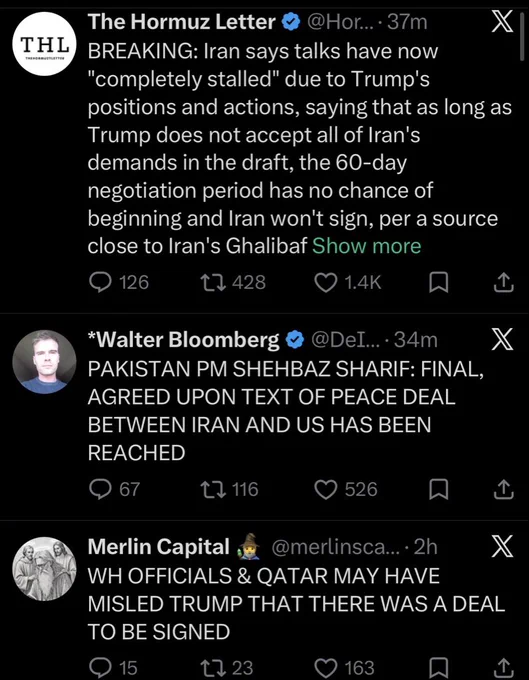529x680 pixels.
Task: Bookmark the Walter Bloomberg post
Action: pyautogui.click(x=438, y=490)
